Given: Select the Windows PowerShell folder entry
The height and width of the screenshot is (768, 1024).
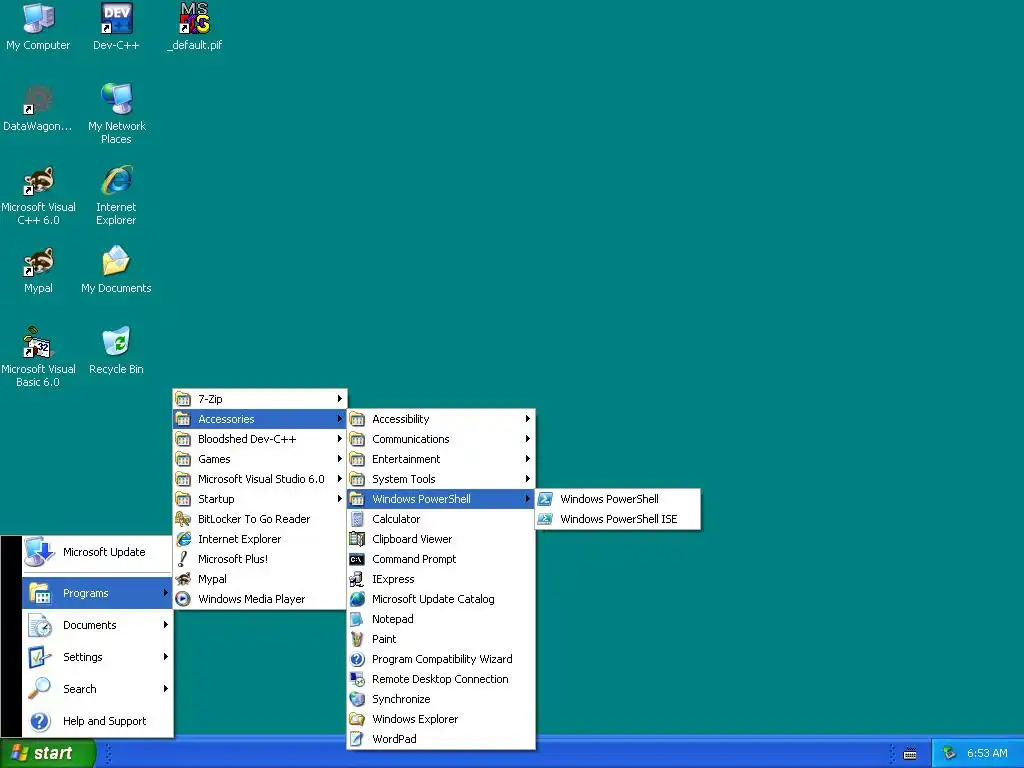Looking at the screenshot, I should coord(441,499).
